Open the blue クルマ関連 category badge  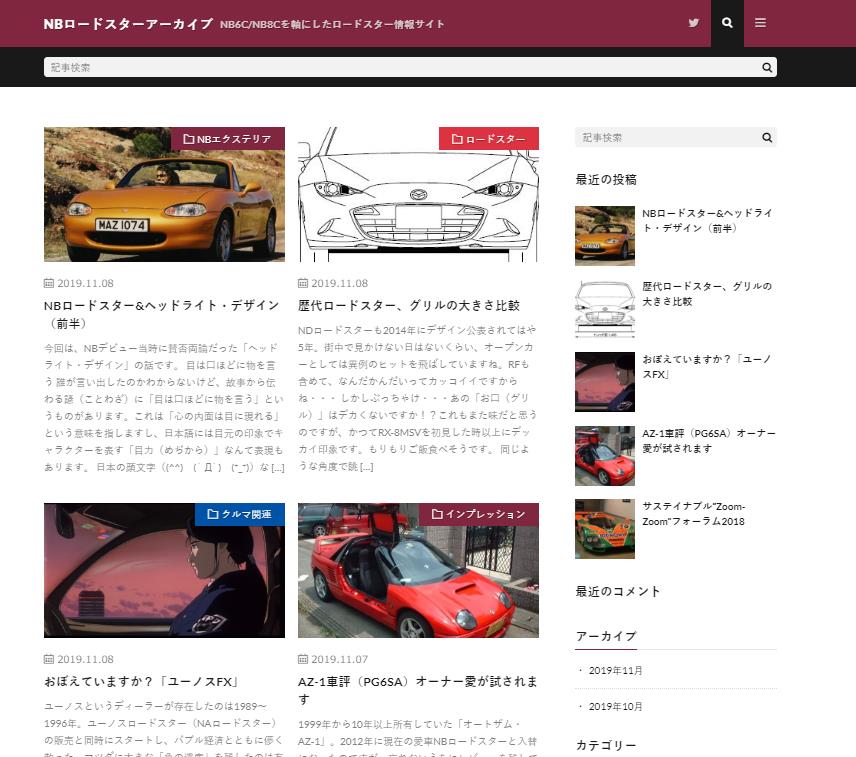click(x=240, y=514)
